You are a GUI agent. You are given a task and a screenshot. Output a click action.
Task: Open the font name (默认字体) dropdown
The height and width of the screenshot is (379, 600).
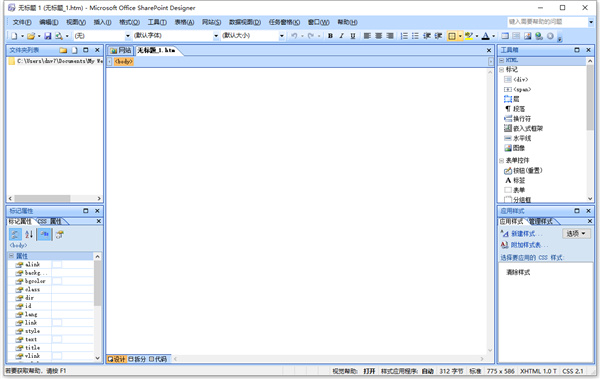(x=216, y=36)
